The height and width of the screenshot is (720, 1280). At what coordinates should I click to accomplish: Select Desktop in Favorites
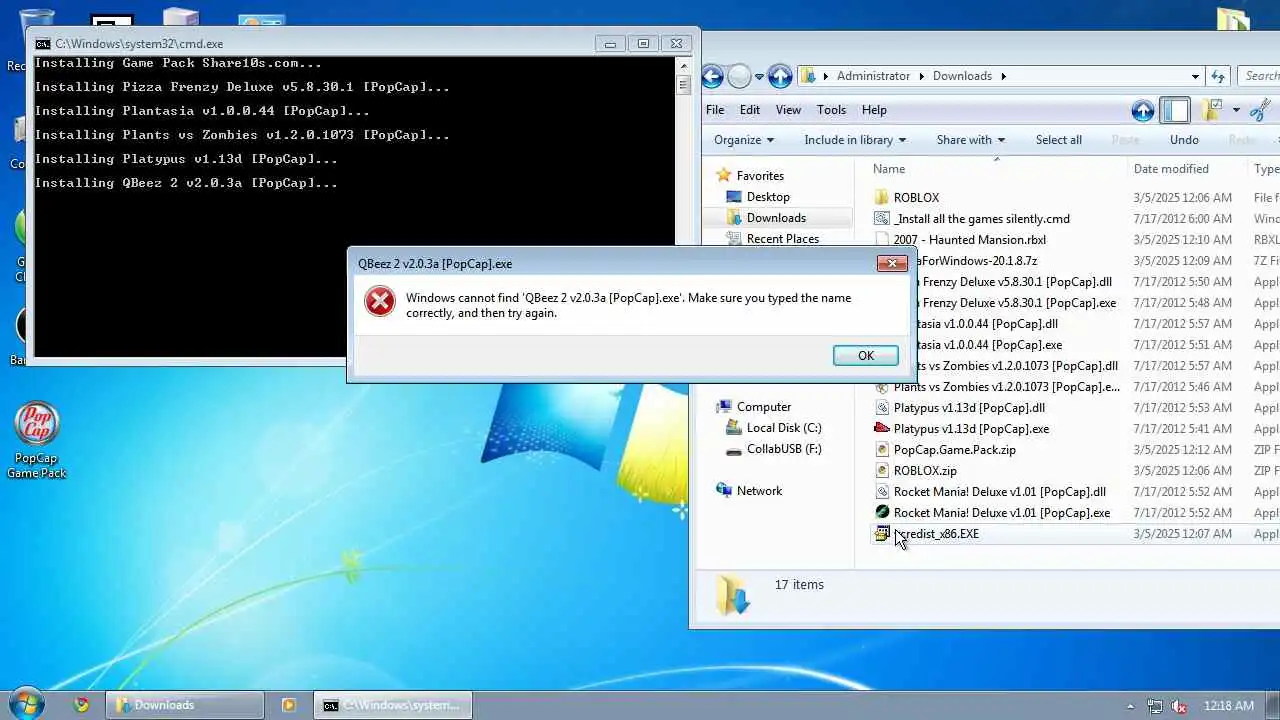[x=768, y=197]
